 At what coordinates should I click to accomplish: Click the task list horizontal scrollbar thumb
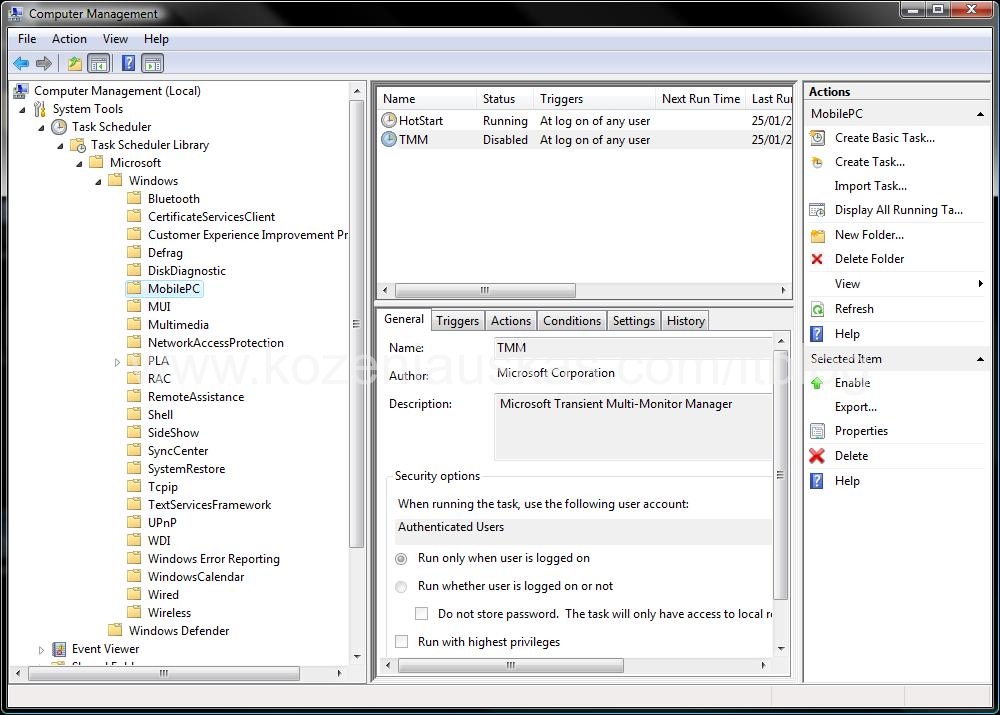[485, 290]
